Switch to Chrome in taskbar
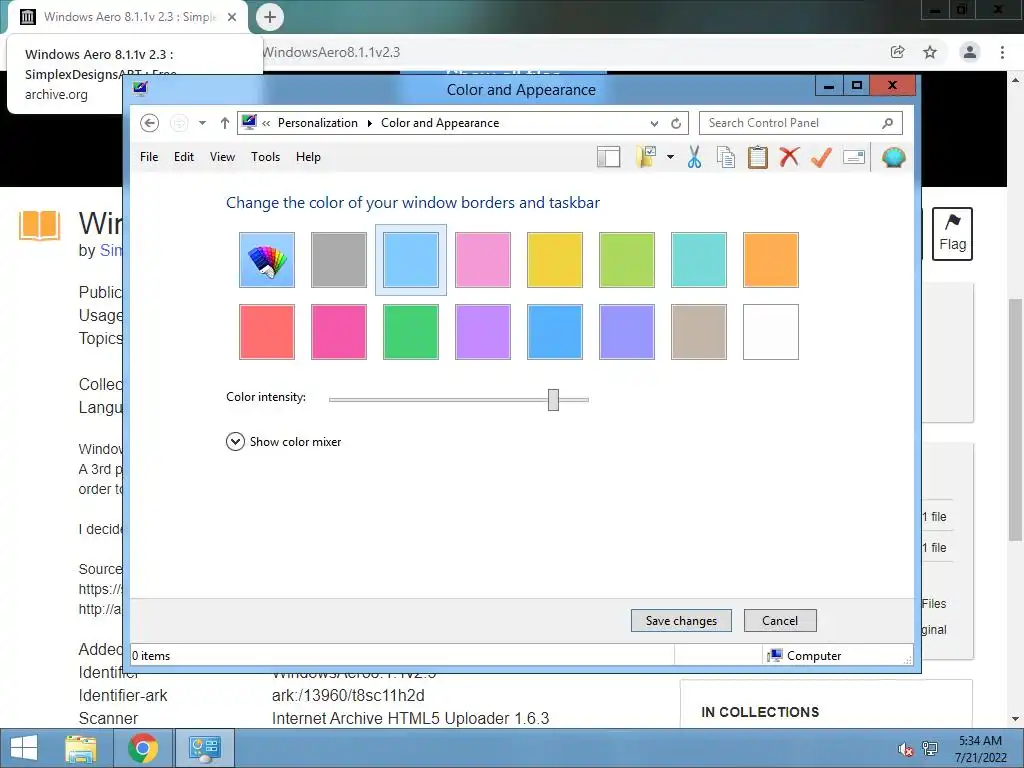The image size is (1024, 768). 142,748
